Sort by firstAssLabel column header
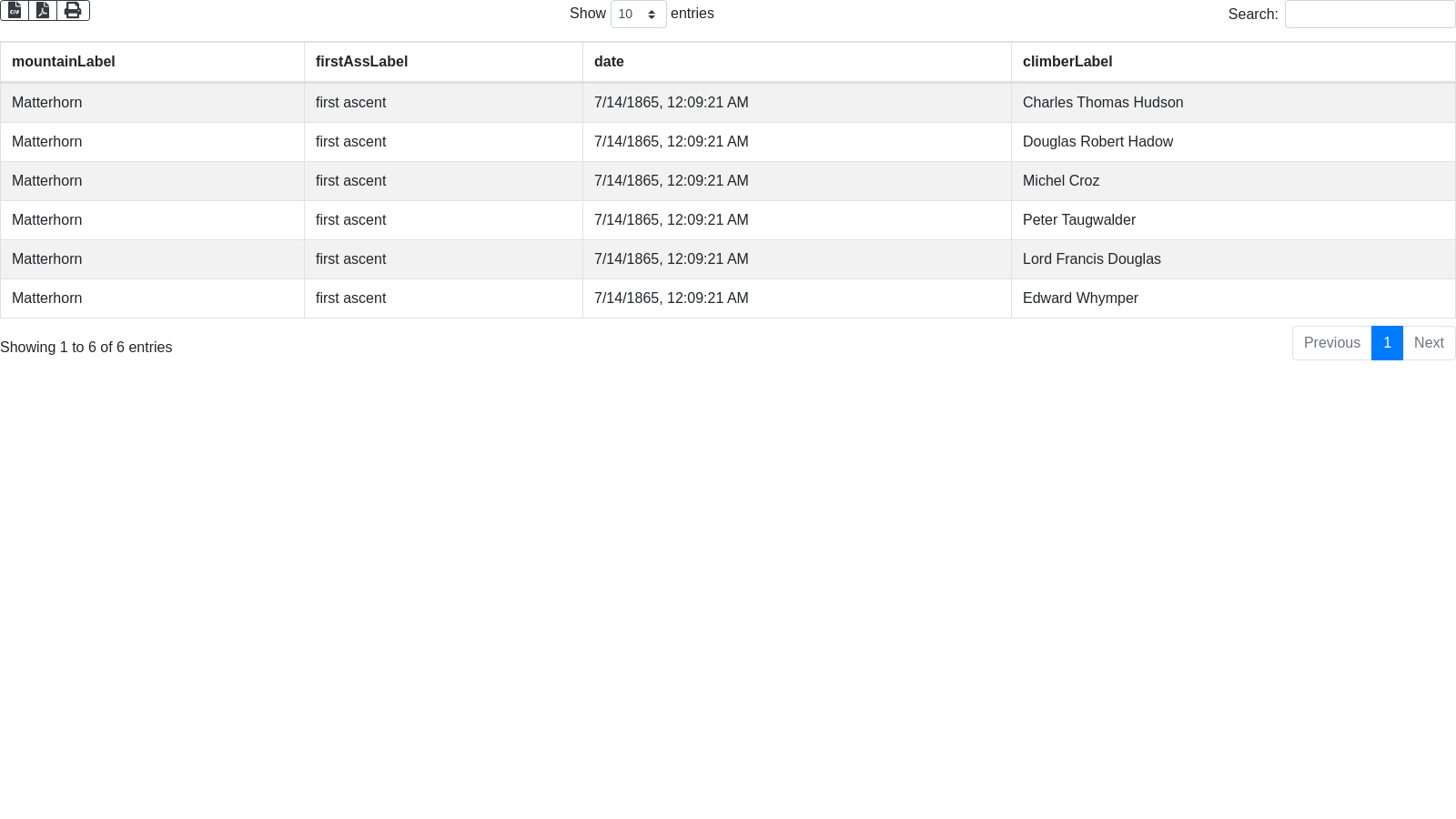Screen dimensions: 1456x819 [x=361, y=62]
